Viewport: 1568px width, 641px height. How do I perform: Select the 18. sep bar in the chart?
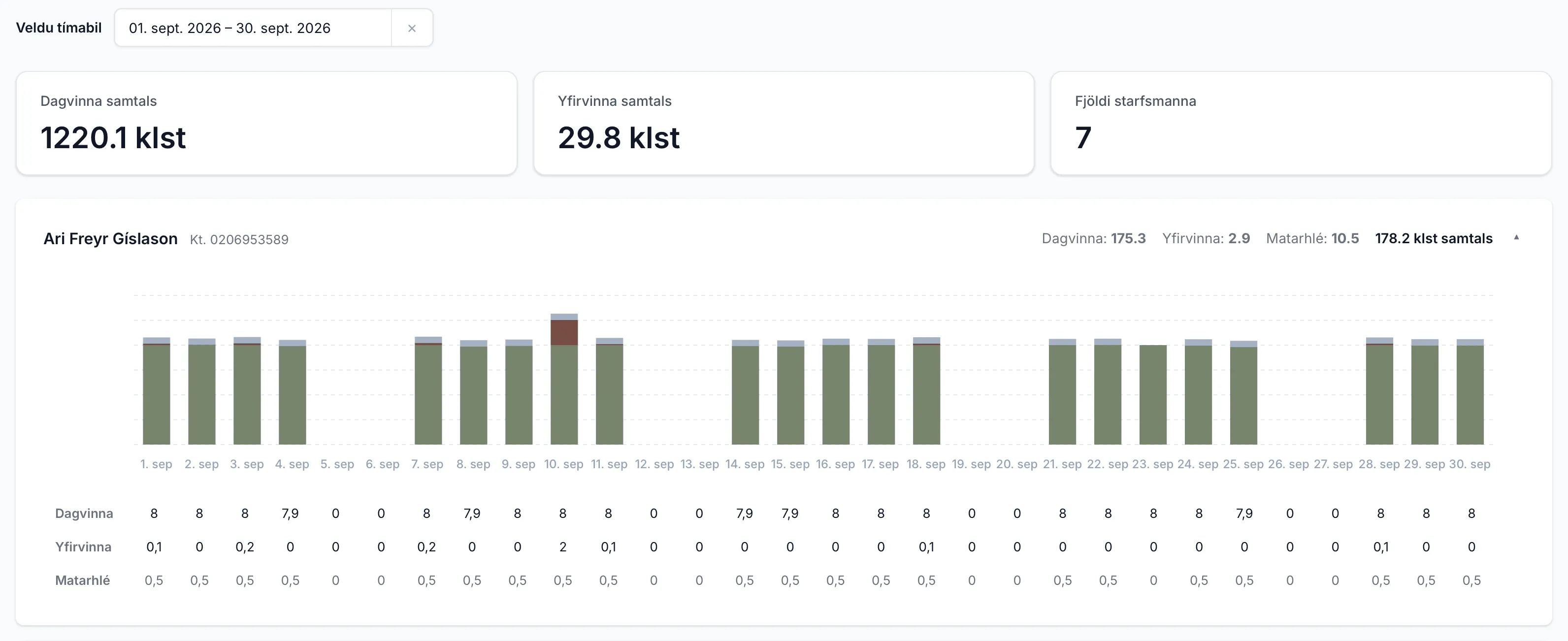pyautogui.click(x=926, y=391)
